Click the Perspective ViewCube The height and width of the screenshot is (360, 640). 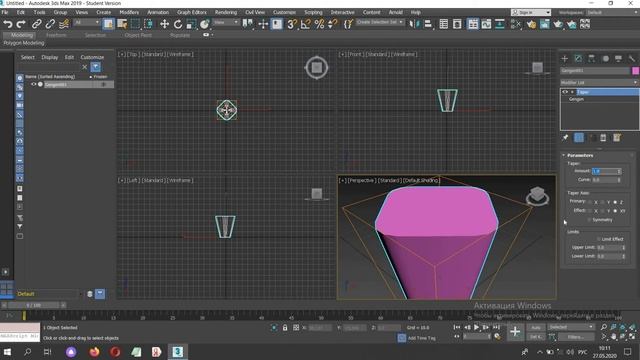click(537, 196)
